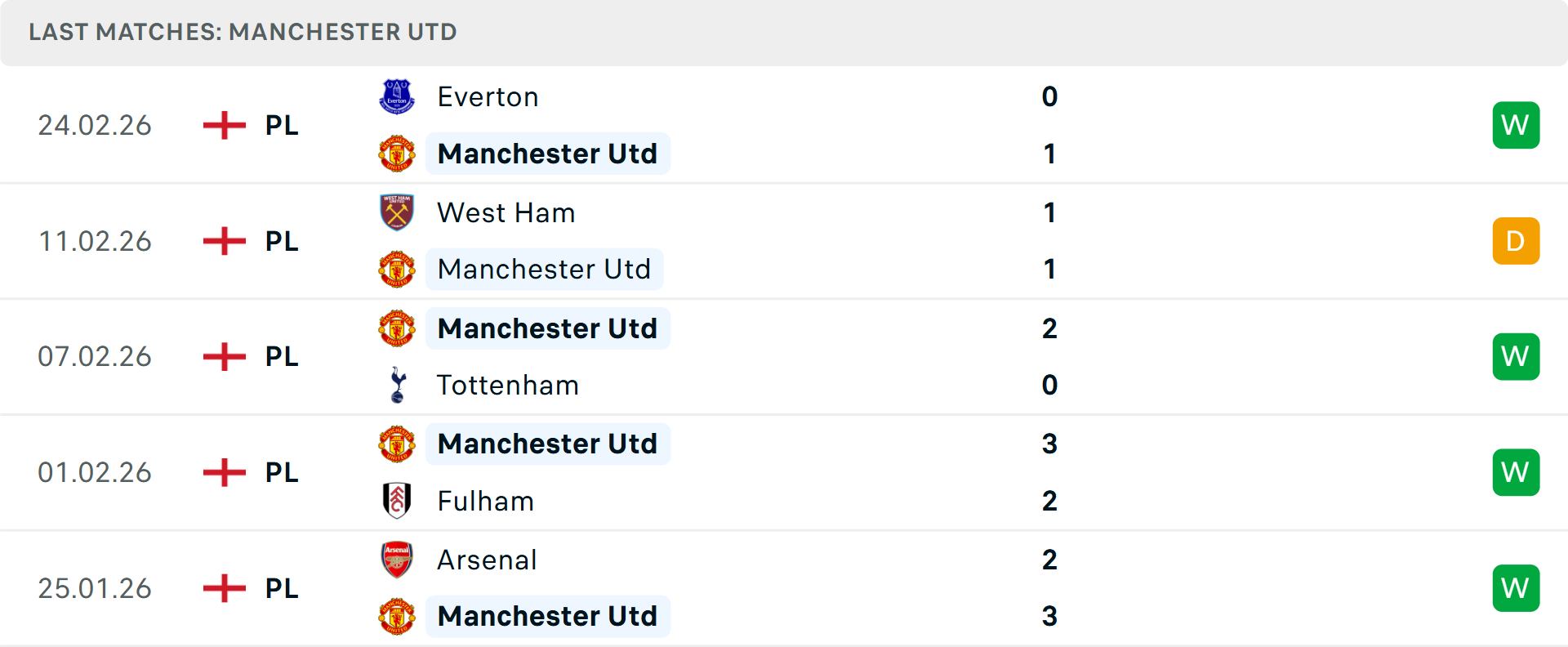This screenshot has height=647, width=1568.
Task: Click the orange D result badge
Action: (1516, 241)
